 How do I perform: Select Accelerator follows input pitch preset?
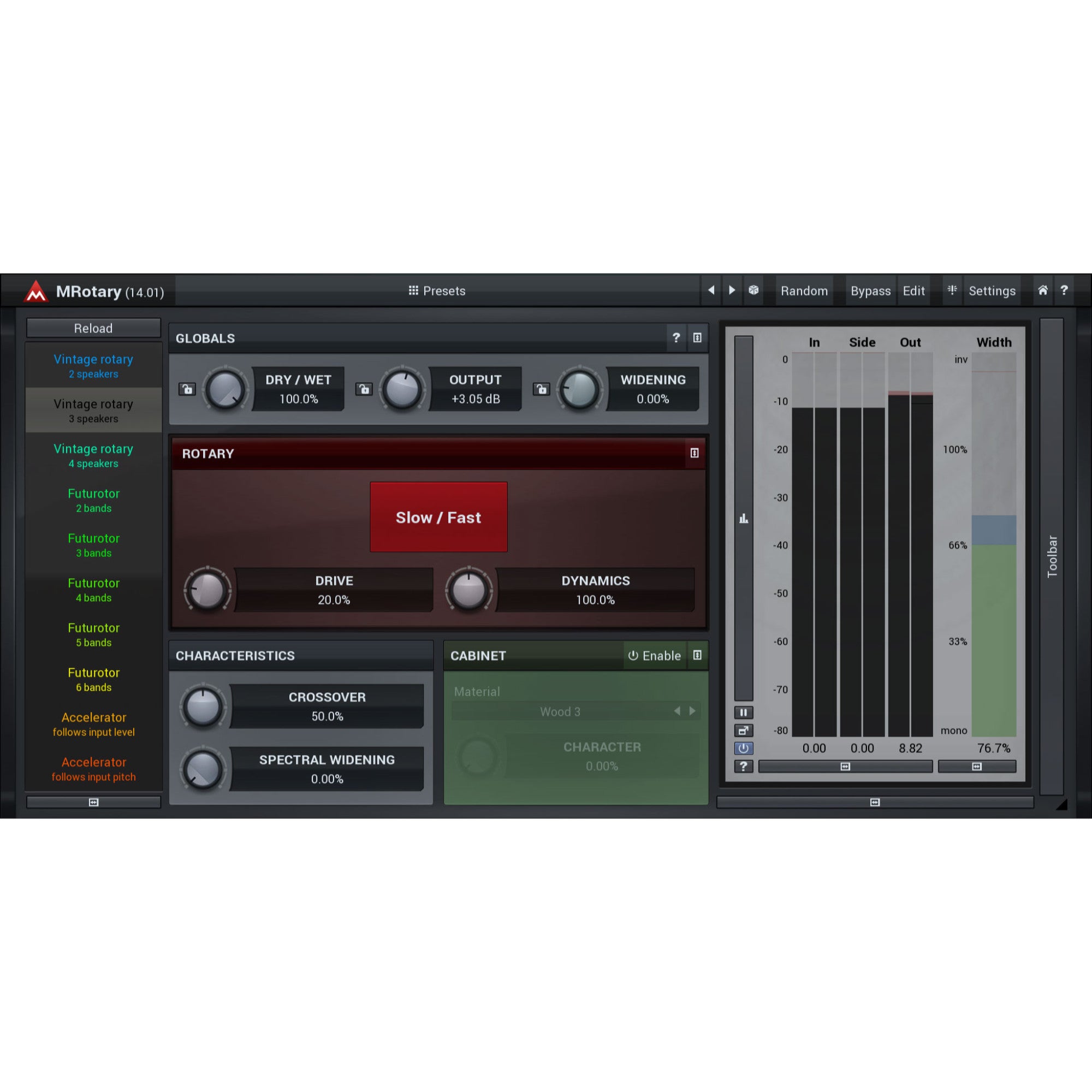click(94, 769)
